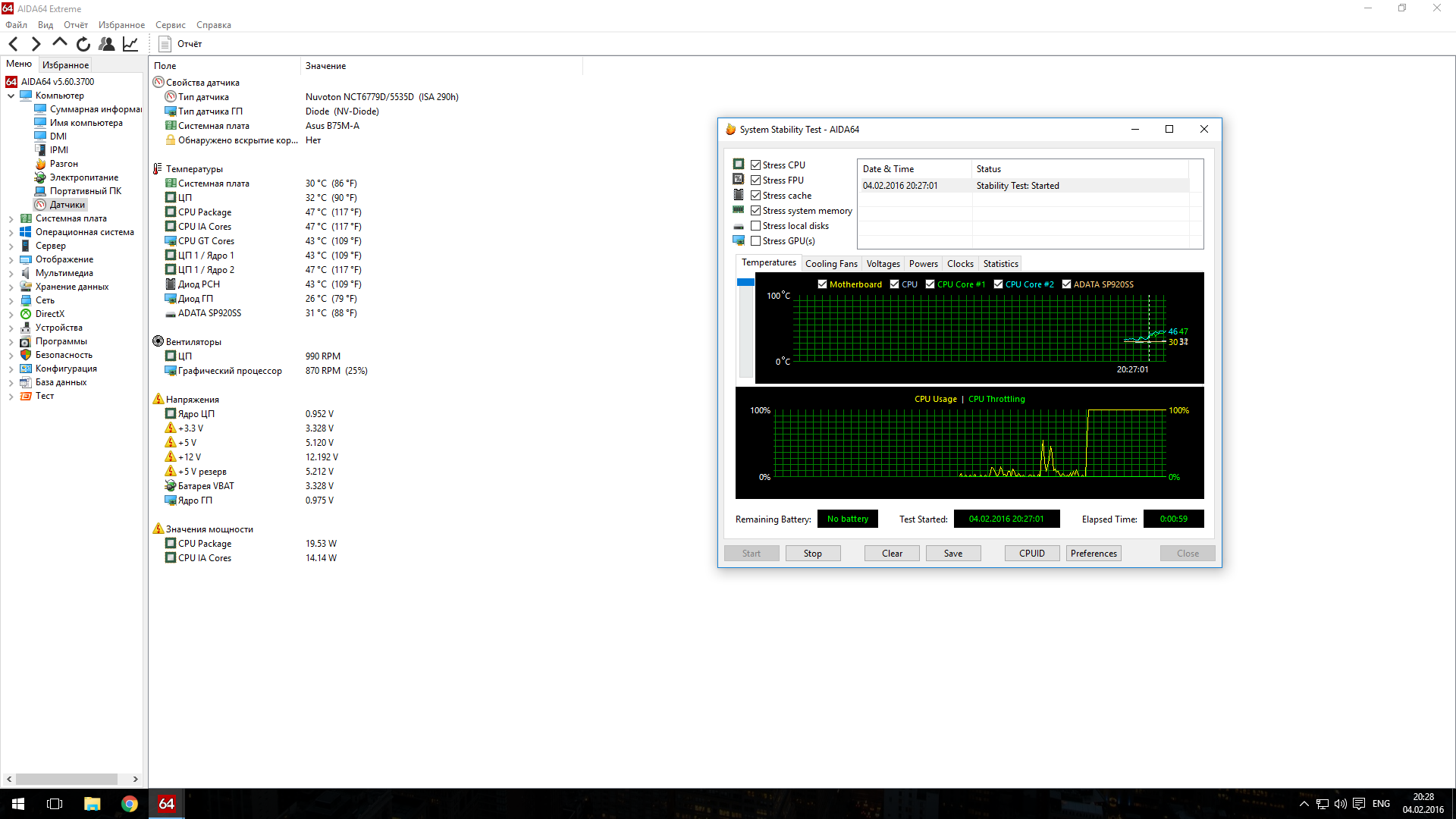Open Chrome from the taskbar
This screenshot has height=819, width=1456.
[130, 804]
